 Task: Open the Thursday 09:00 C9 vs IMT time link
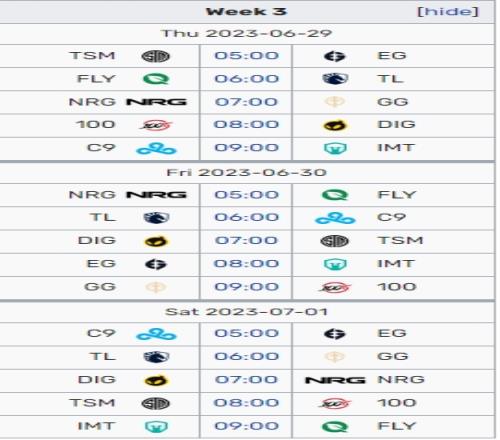[x=246, y=148]
